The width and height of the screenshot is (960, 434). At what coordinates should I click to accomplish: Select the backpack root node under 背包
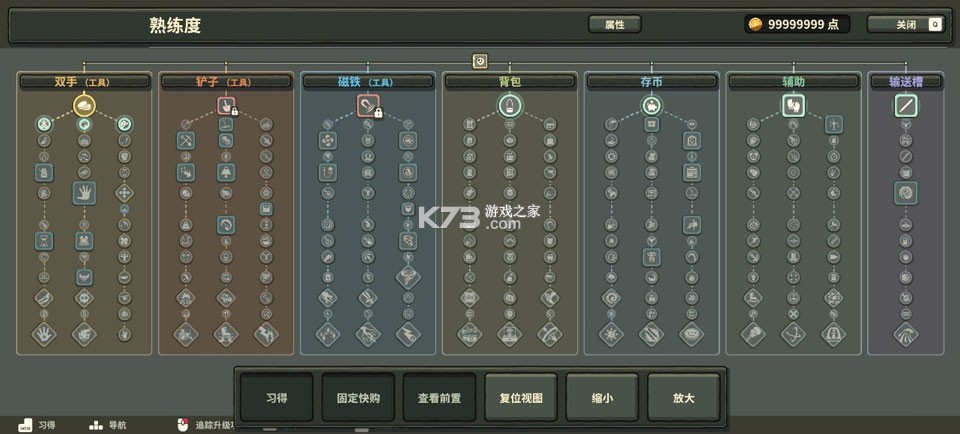coord(509,105)
